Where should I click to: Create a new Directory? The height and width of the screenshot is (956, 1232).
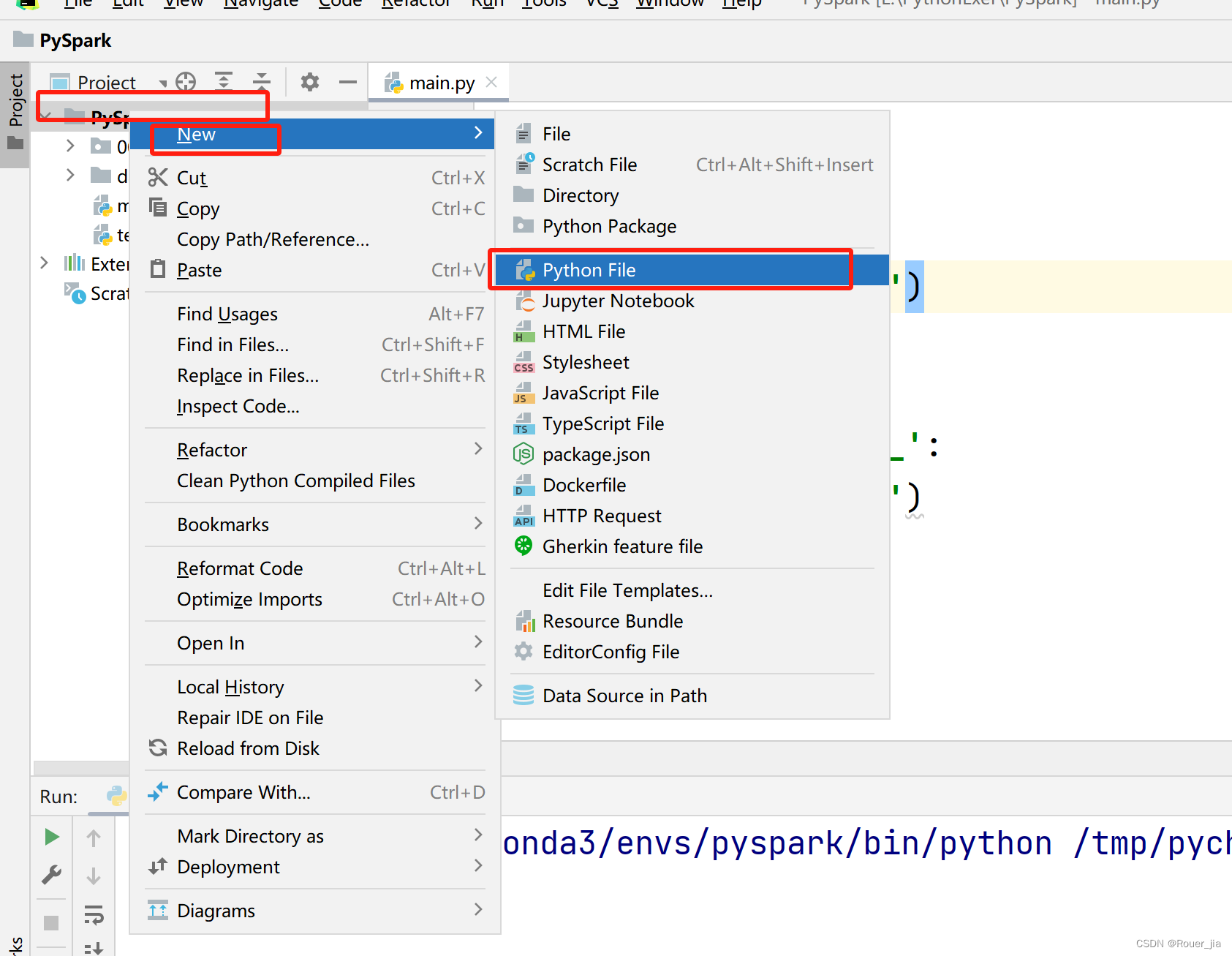[692, 195]
